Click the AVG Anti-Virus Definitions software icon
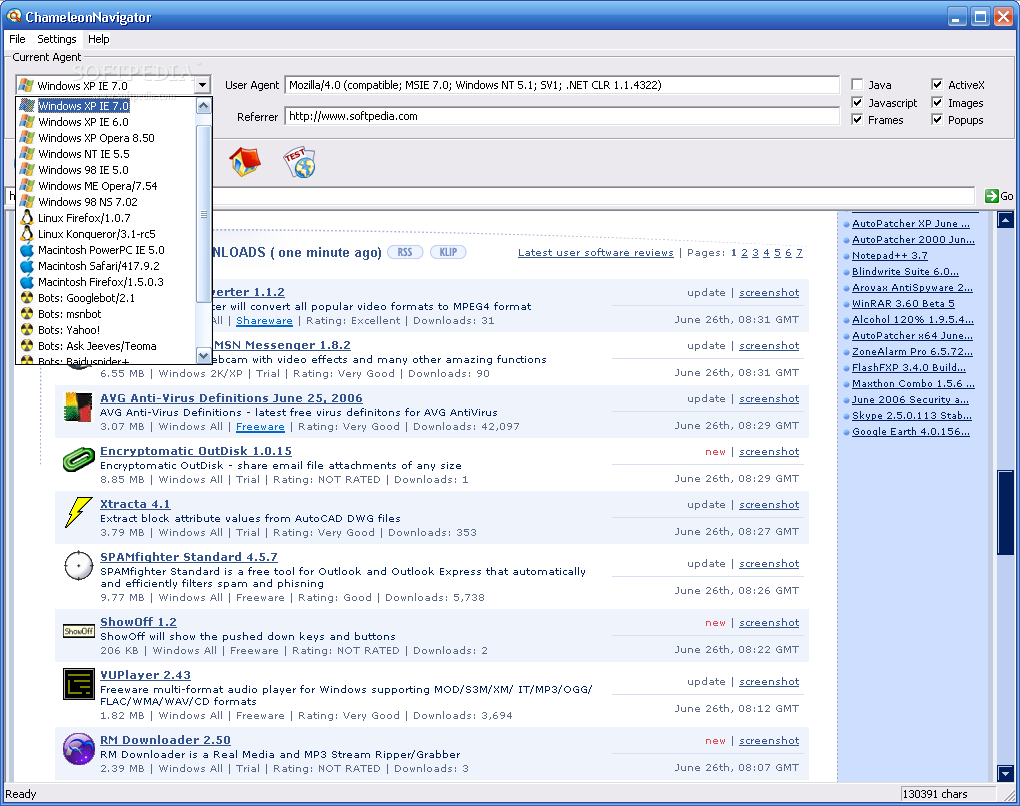The width and height of the screenshot is (1020, 806). [x=78, y=407]
